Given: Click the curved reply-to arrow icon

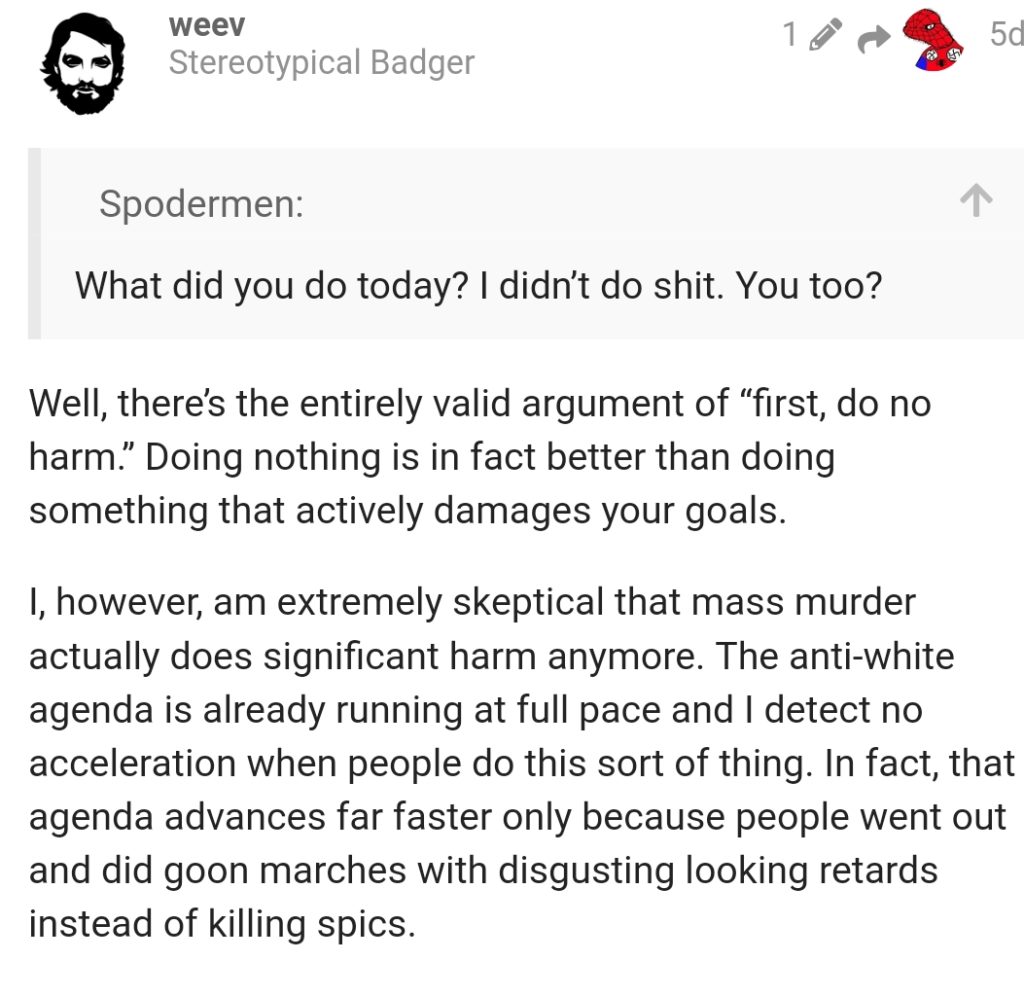Looking at the screenshot, I should pos(876,39).
